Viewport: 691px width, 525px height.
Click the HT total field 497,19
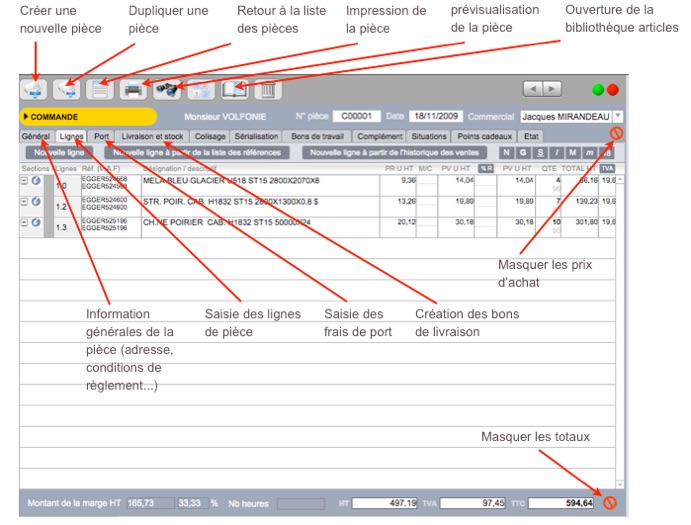click(x=384, y=503)
